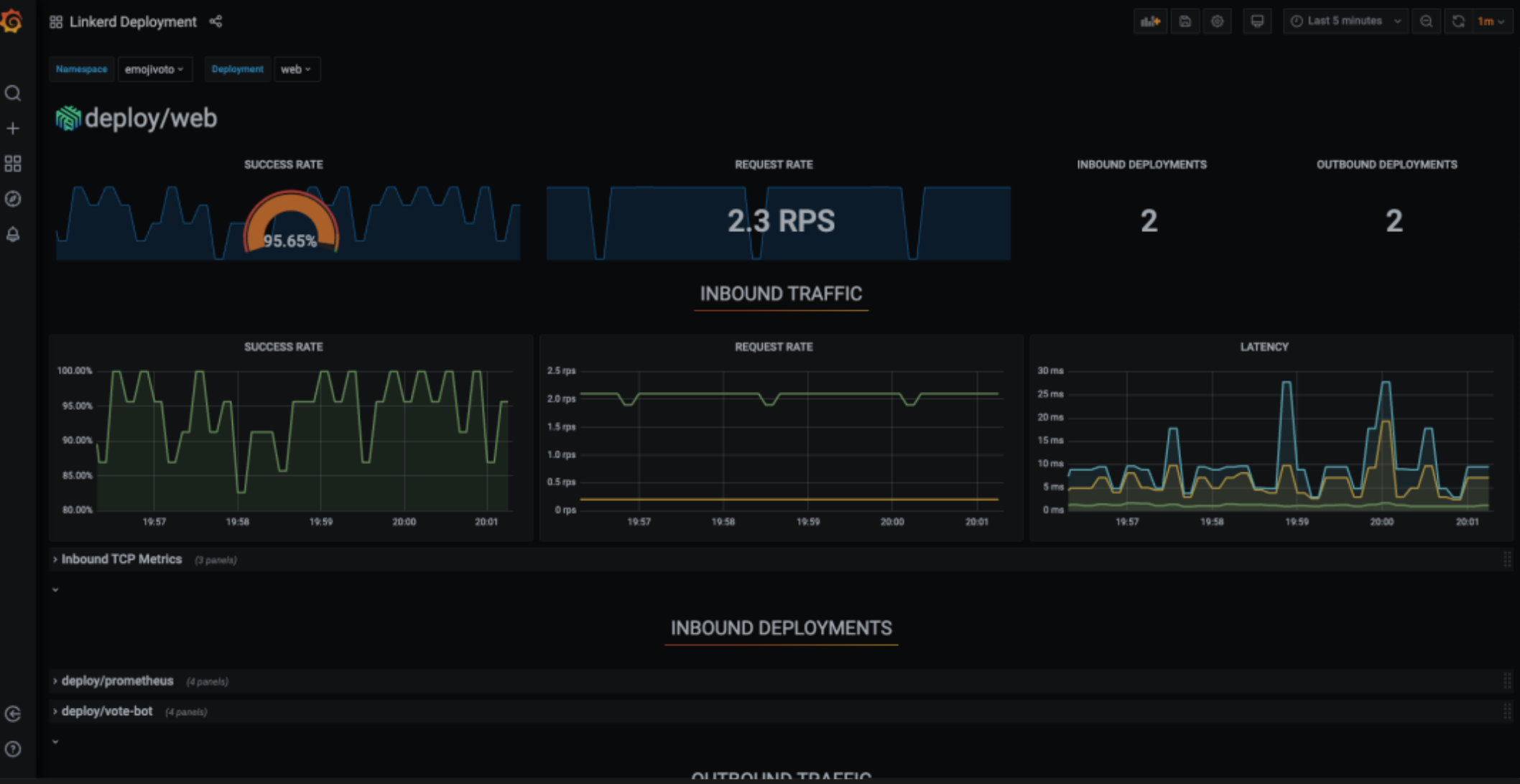Click drag handle on Inbound TCP Metrics row

(x=1506, y=559)
